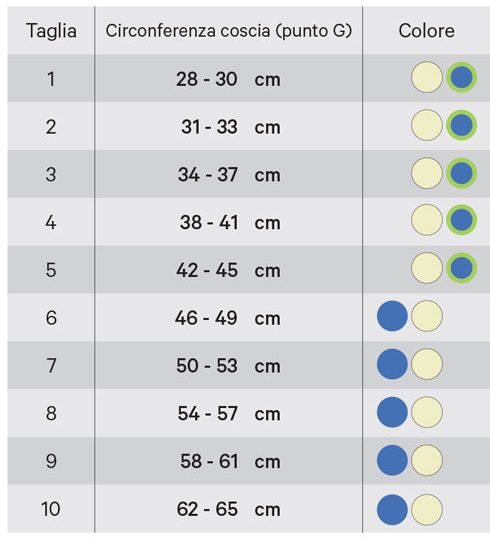Choose green-ringed blue swatch for size 2
Viewport: 490px width, 538px height.
462,125
